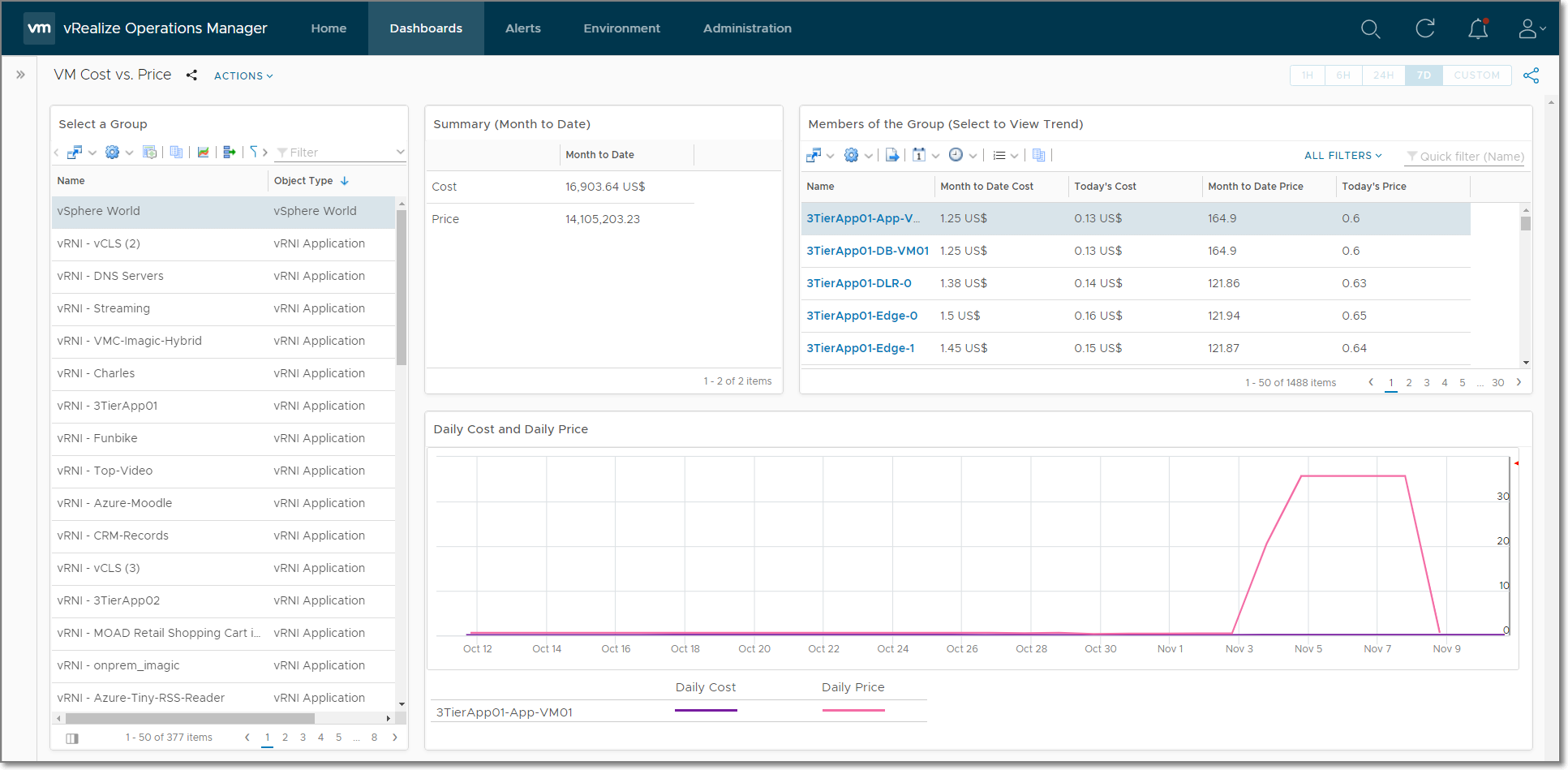Screen dimensions: 1568x770
Task: Open dropdown arrow beside group gear icon
Action: click(129, 153)
